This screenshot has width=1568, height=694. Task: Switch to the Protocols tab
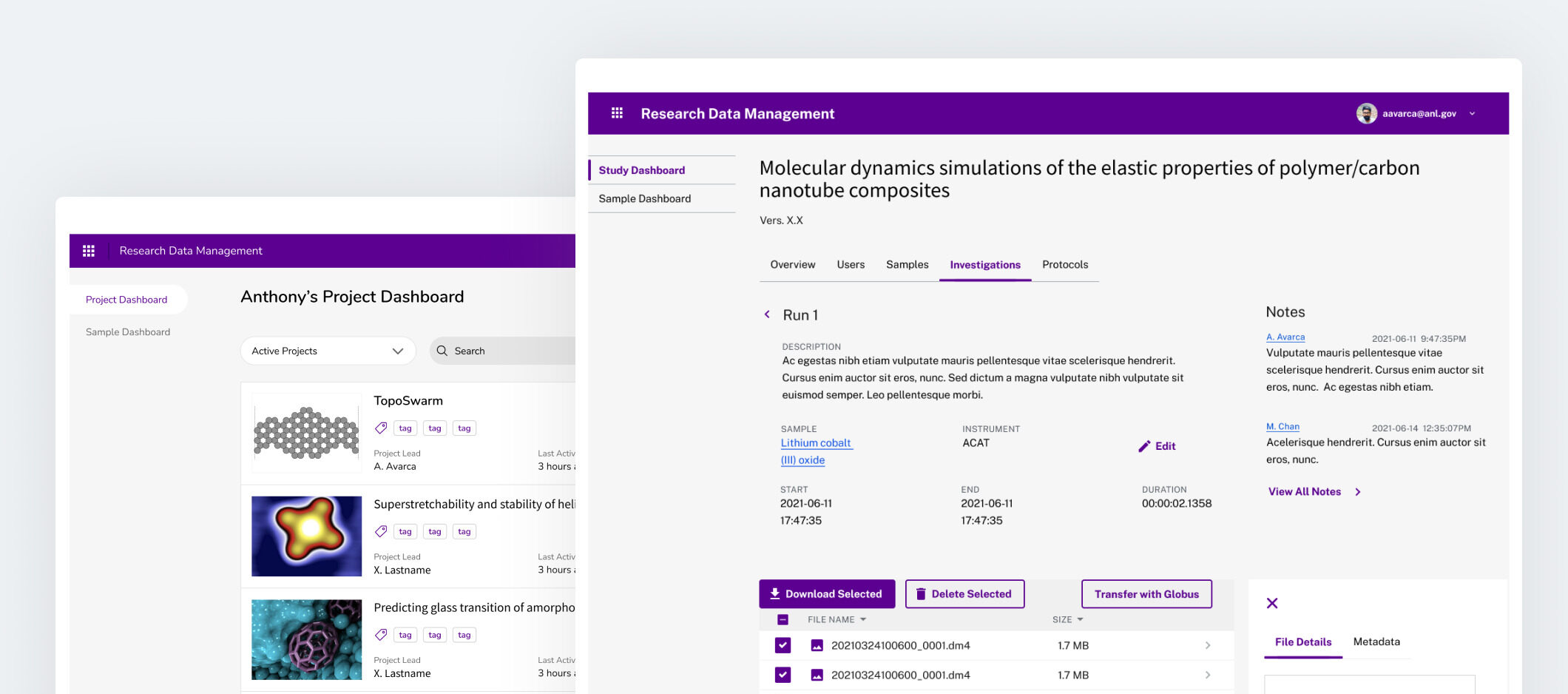click(1064, 265)
